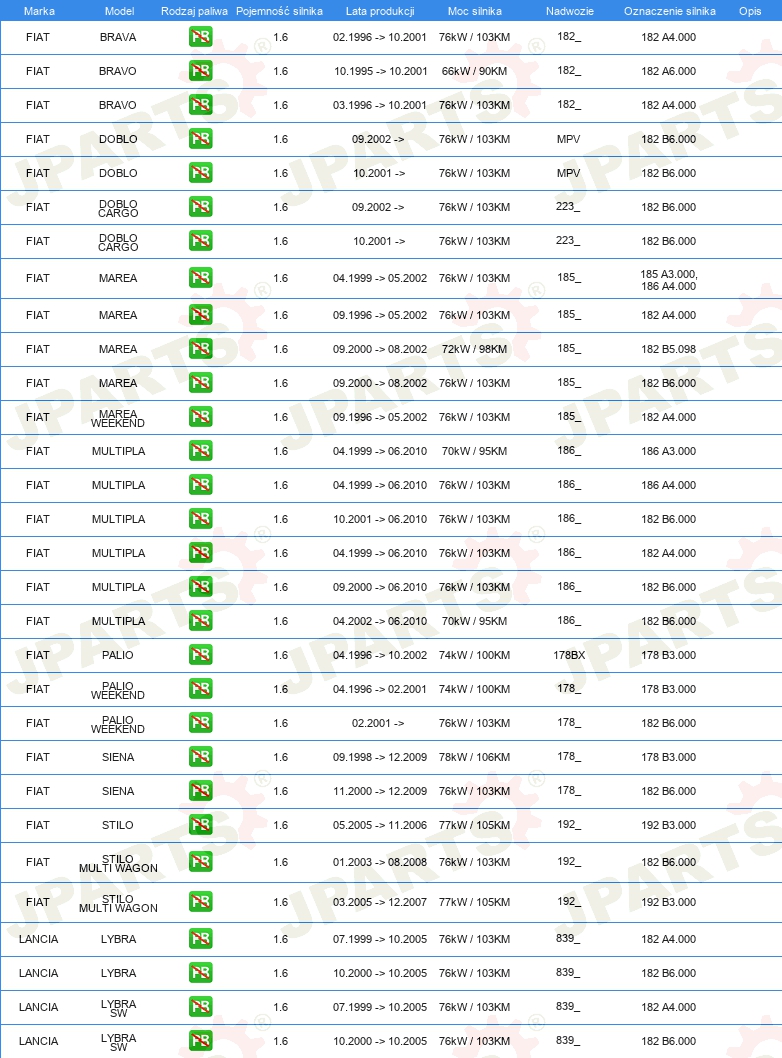This screenshot has width=782, height=1058.
Task: Click the 04.2002 -> 06.2010 production years
Action: point(380,621)
